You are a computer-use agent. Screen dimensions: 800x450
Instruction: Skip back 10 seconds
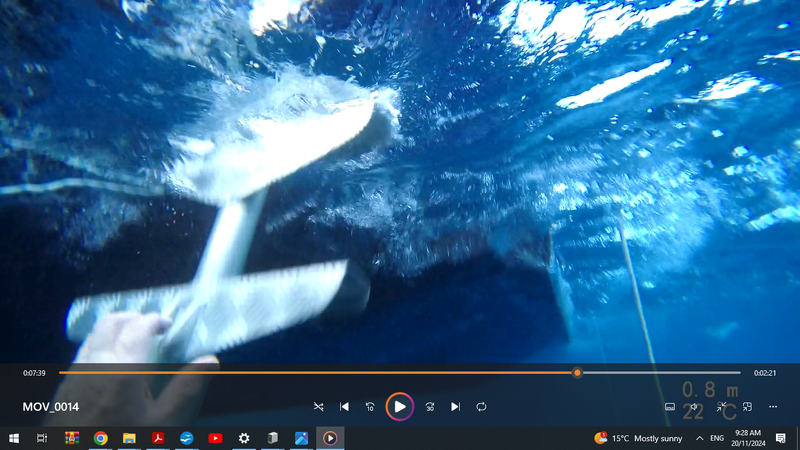pyautogui.click(x=370, y=407)
